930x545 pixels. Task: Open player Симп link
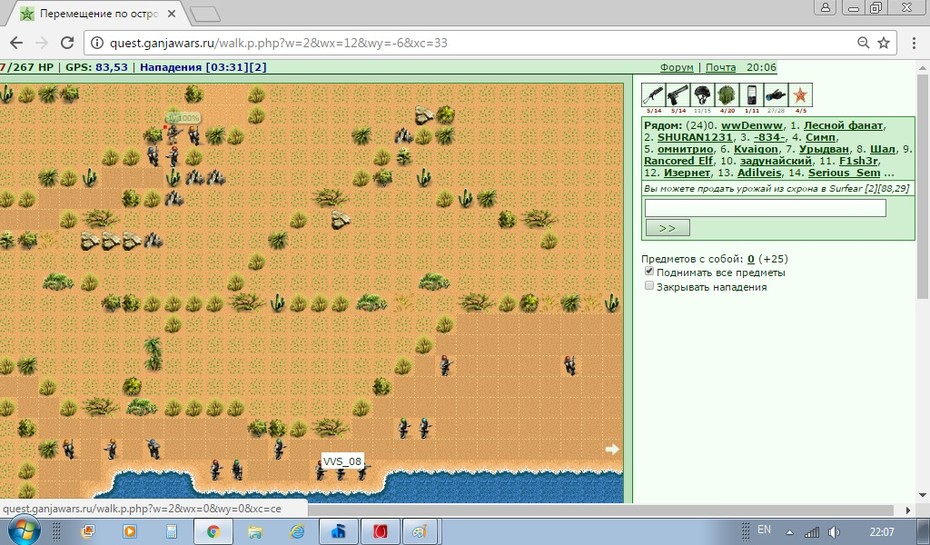pos(820,138)
